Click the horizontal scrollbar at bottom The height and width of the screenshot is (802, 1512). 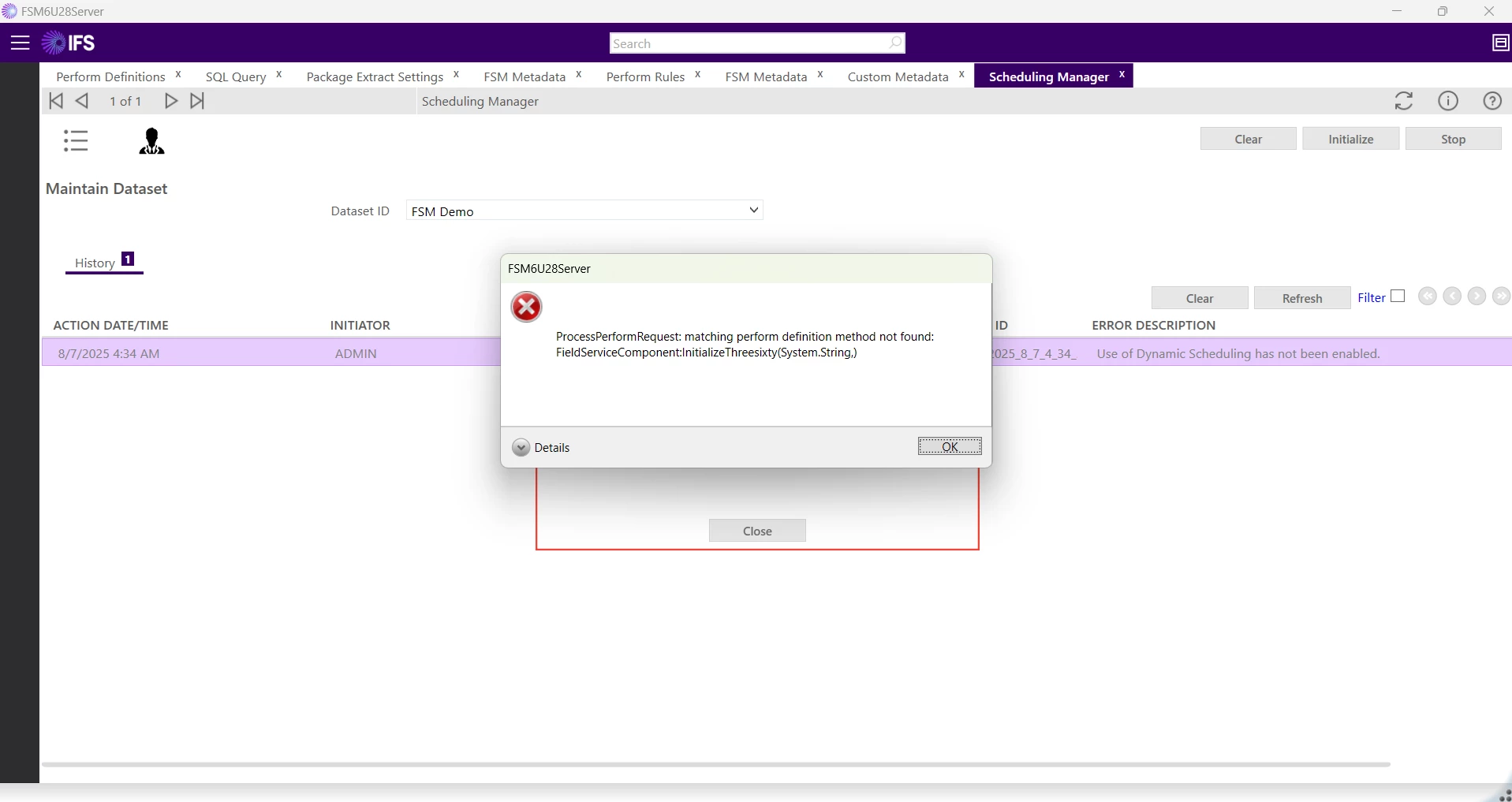tap(716, 764)
